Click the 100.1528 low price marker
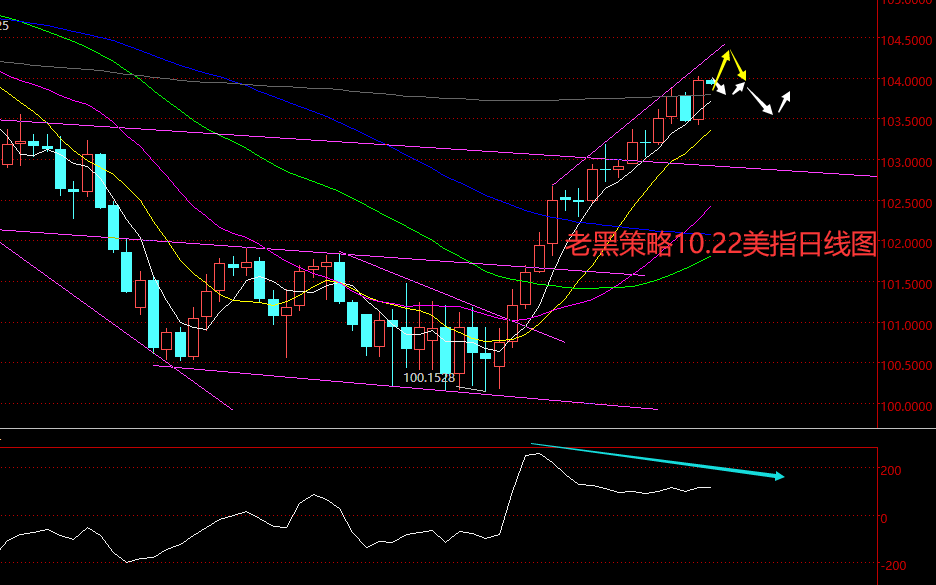 tap(429, 378)
